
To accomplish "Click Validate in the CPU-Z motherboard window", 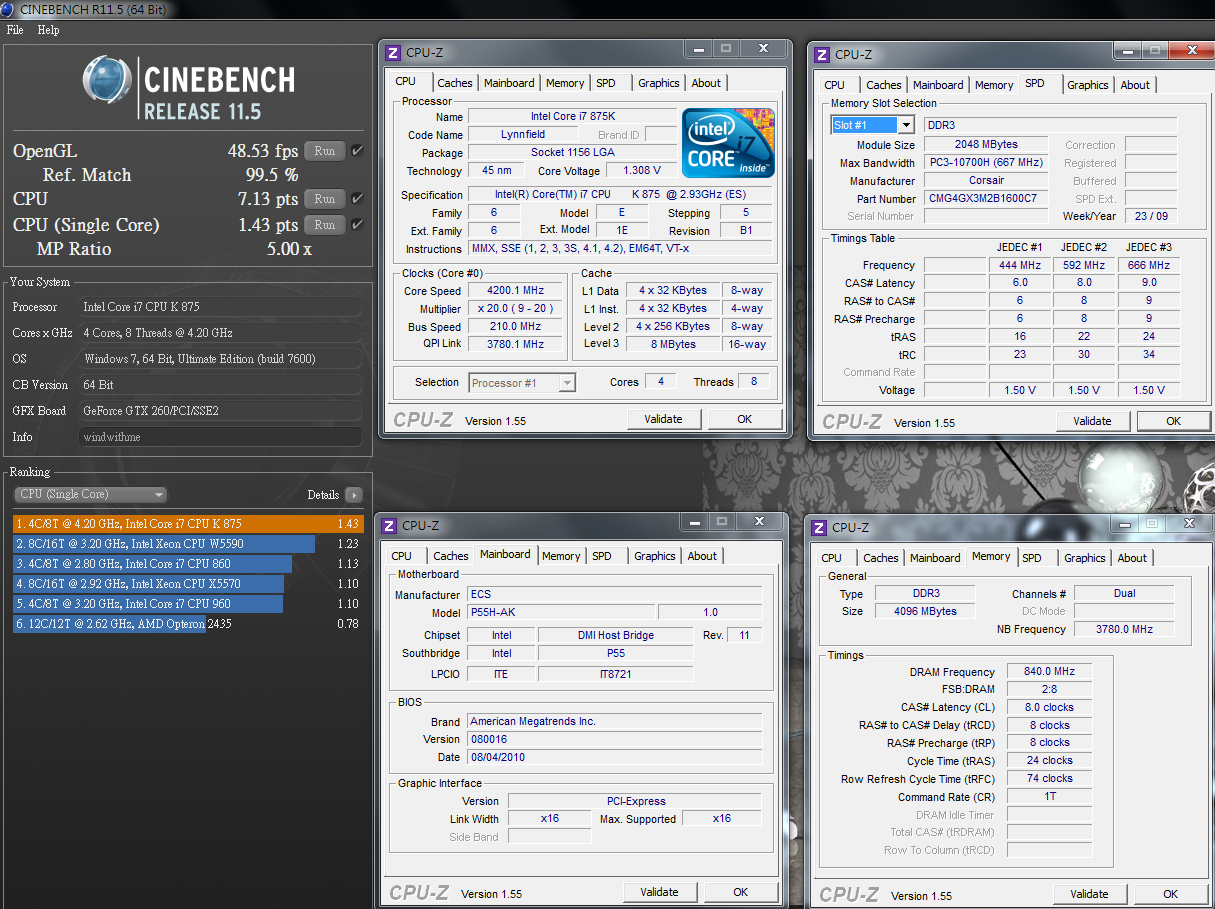I will point(660,892).
